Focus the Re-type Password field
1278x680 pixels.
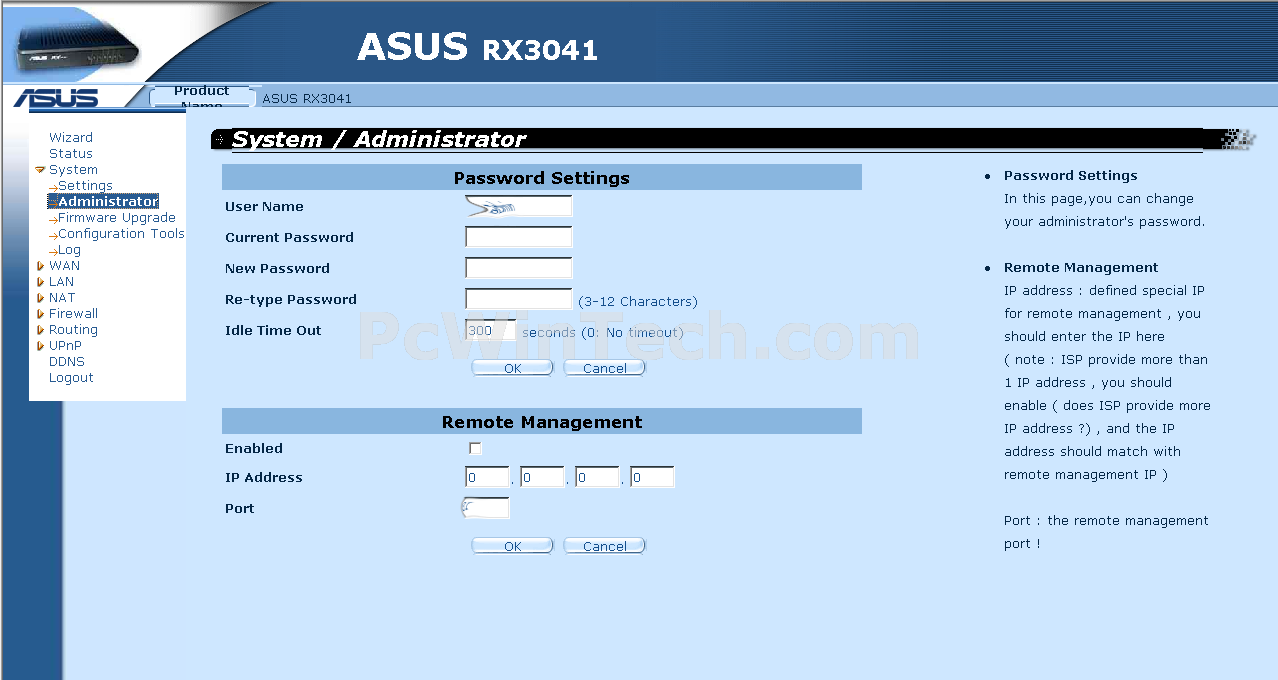point(519,299)
